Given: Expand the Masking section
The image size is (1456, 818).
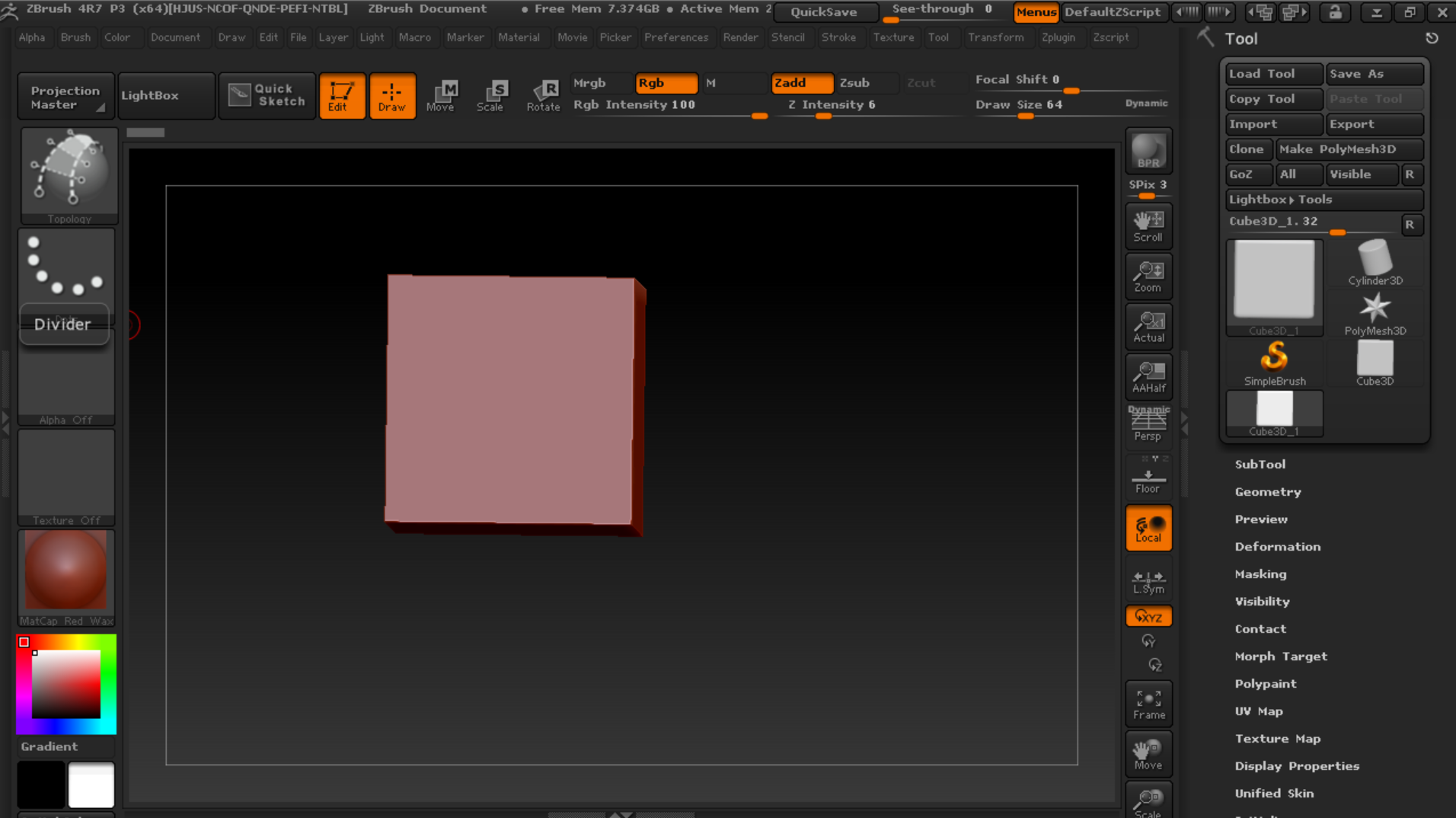Looking at the screenshot, I should coord(1261,574).
